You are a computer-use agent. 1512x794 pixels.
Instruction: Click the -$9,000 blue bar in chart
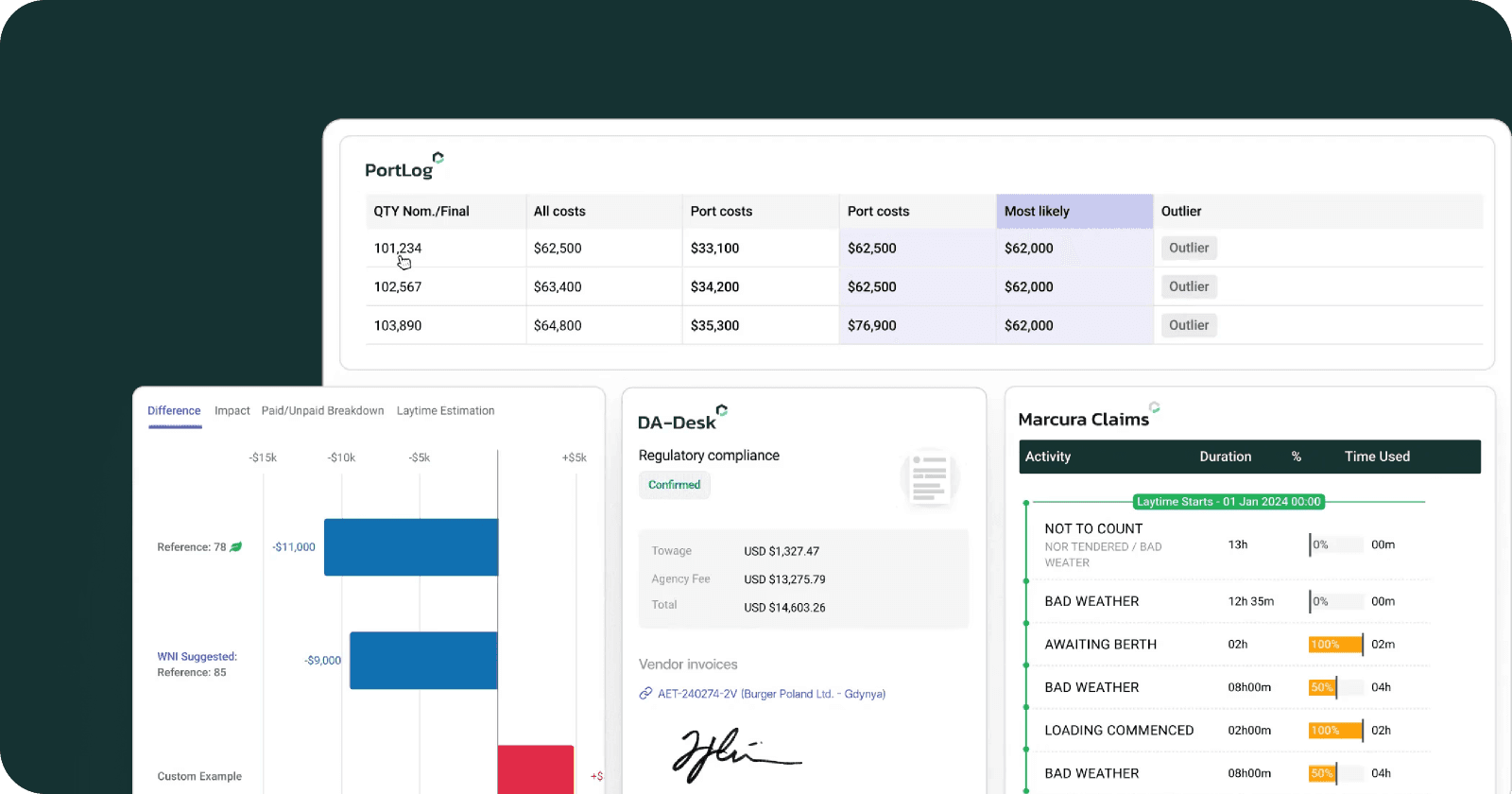(423, 661)
